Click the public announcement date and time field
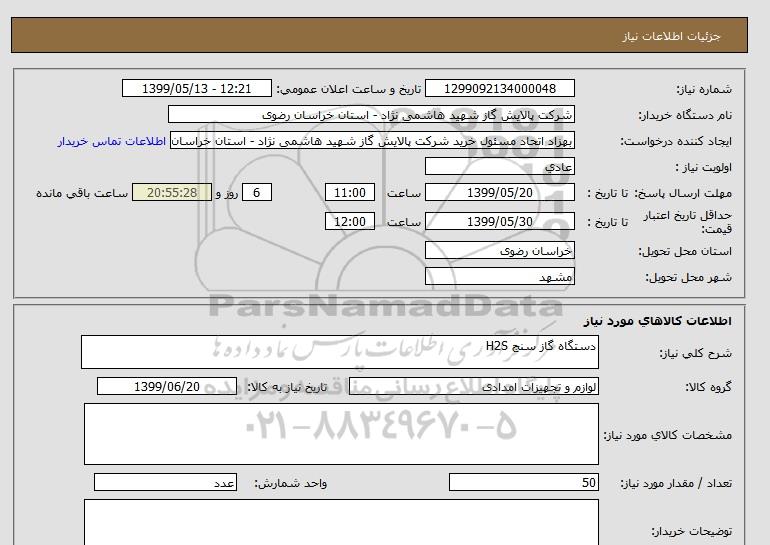The image size is (770, 545). coord(196,88)
